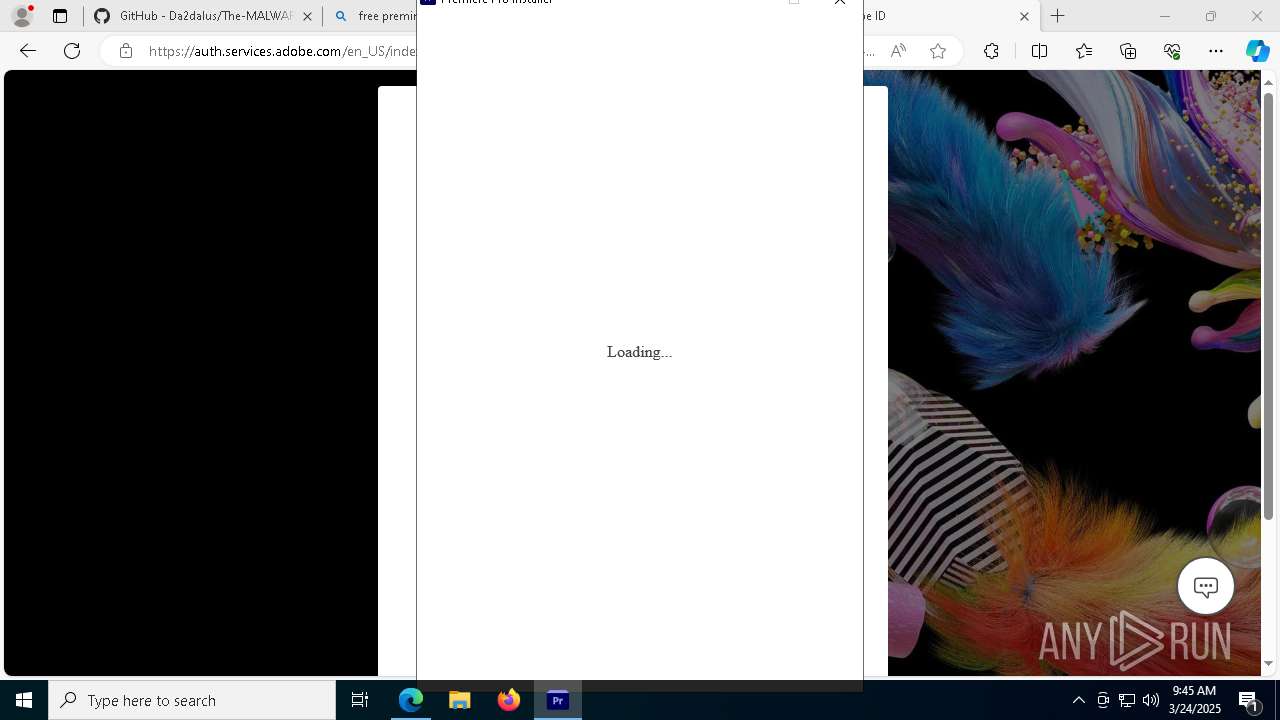Show hidden system tray icons
The image size is (1280, 720).
point(1078,700)
